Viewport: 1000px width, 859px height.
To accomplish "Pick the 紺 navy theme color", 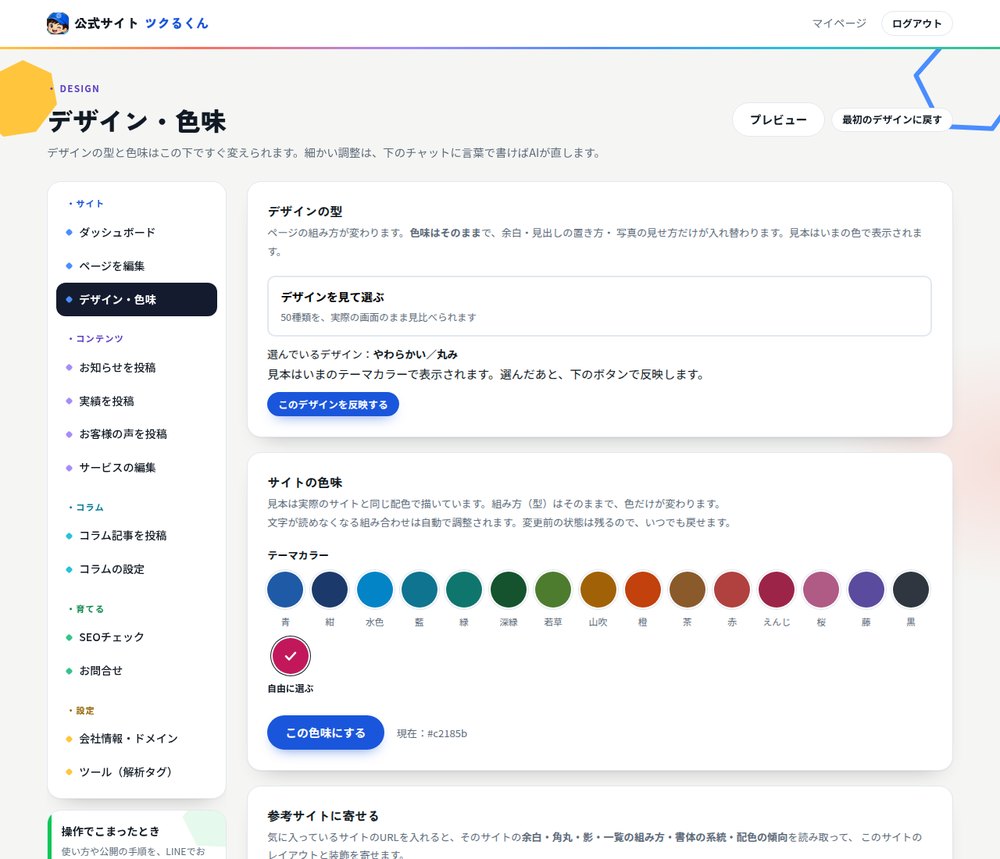I will coord(330,589).
